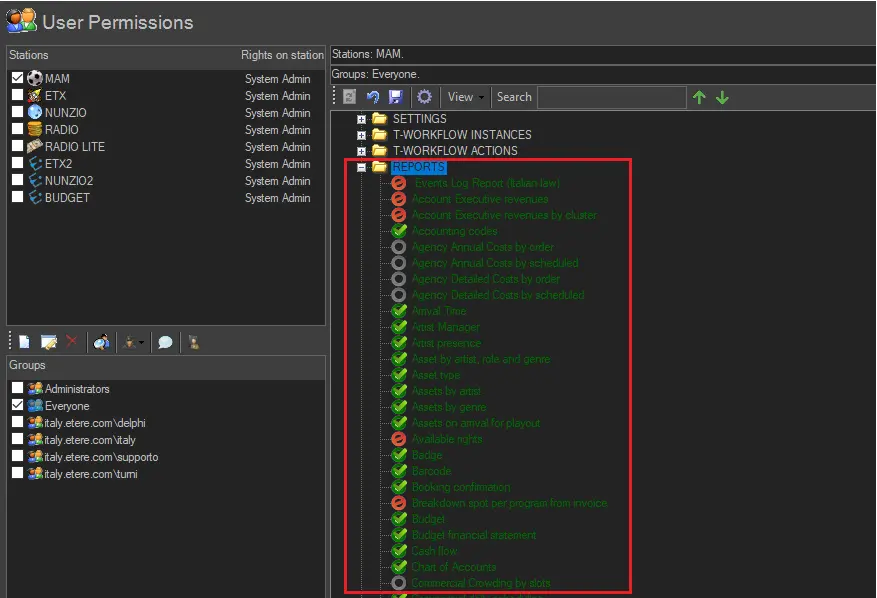Click the undo arrow icon in permissions toolbar

click(x=373, y=97)
